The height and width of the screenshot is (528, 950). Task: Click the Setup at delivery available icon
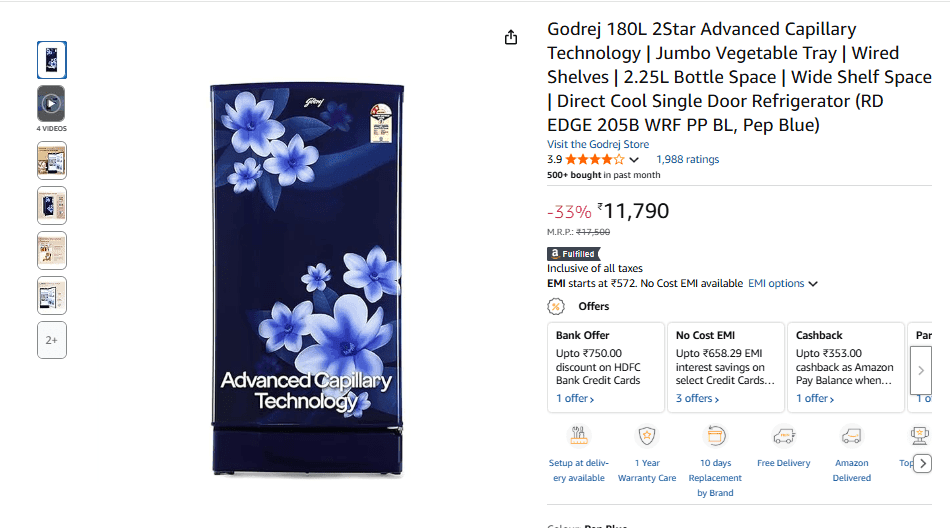pos(578,436)
